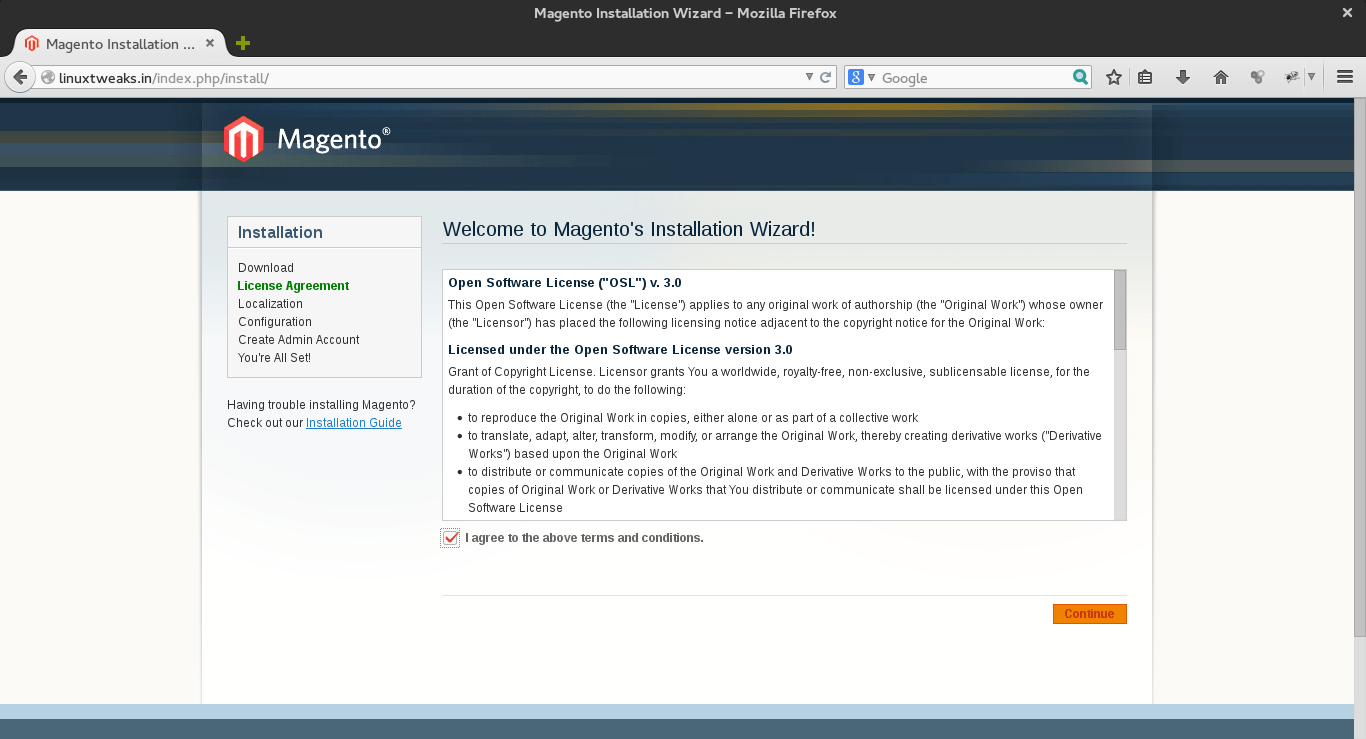Click the bug add-on toolbar icon
The height and width of the screenshot is (739, 1366).
pyautogui.click(x=1292, y=77)
